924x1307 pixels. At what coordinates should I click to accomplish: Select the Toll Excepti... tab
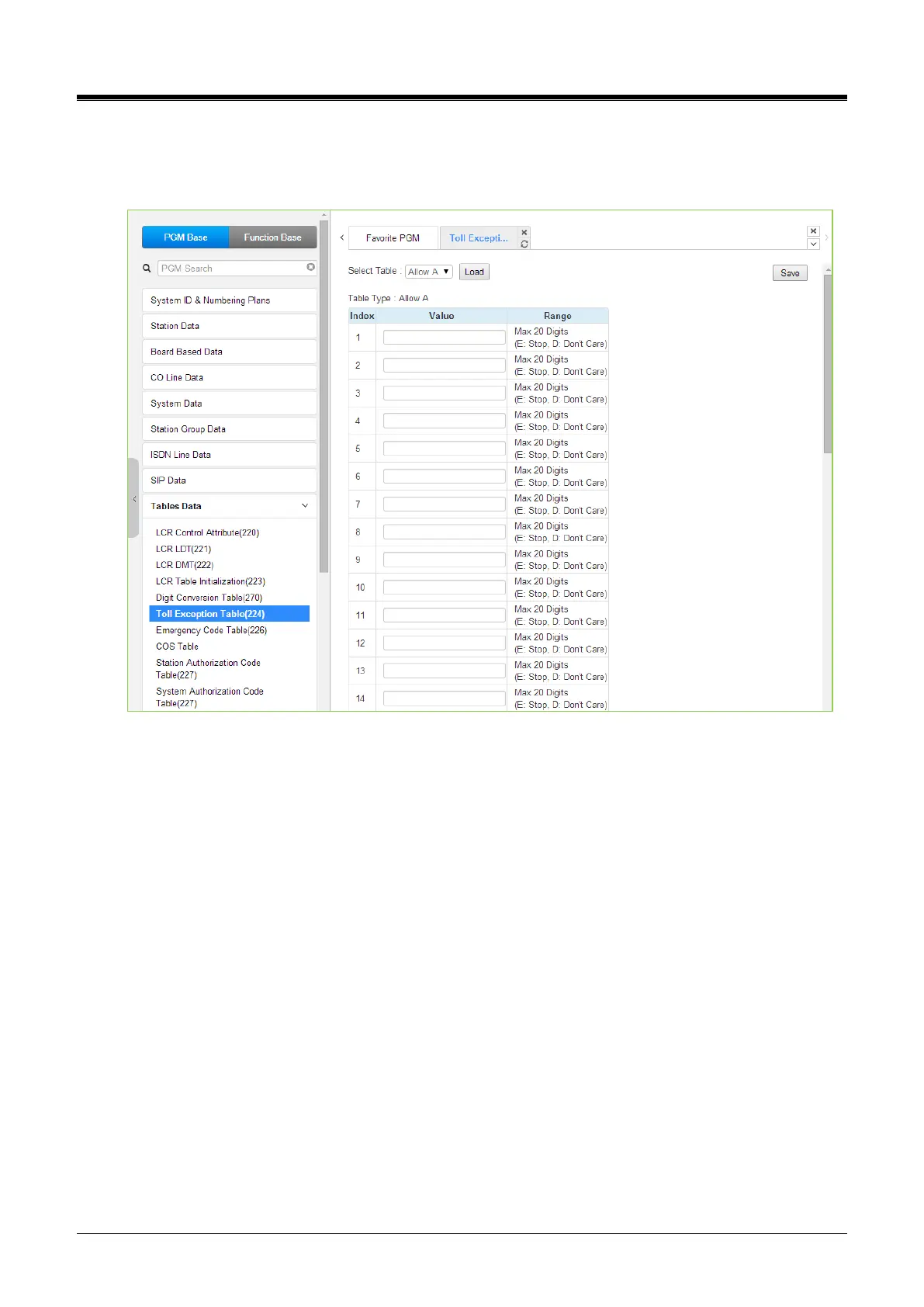[x=479, y=238]
